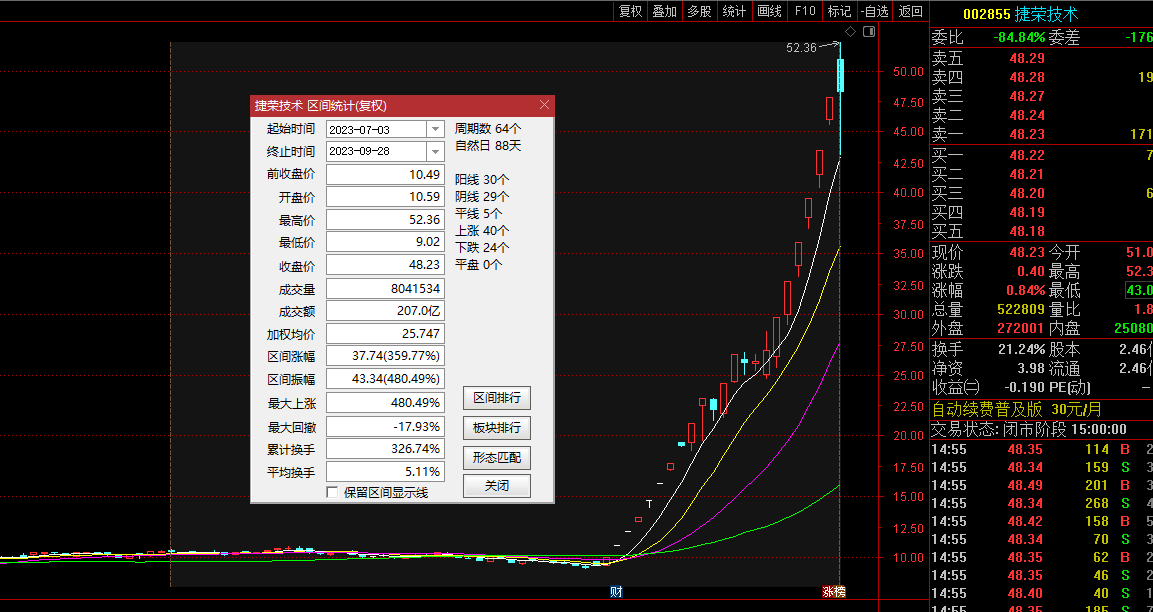1153x612 pixels.
Task: Toggle the side panel icon above the chart
Action: coord(868,32)
